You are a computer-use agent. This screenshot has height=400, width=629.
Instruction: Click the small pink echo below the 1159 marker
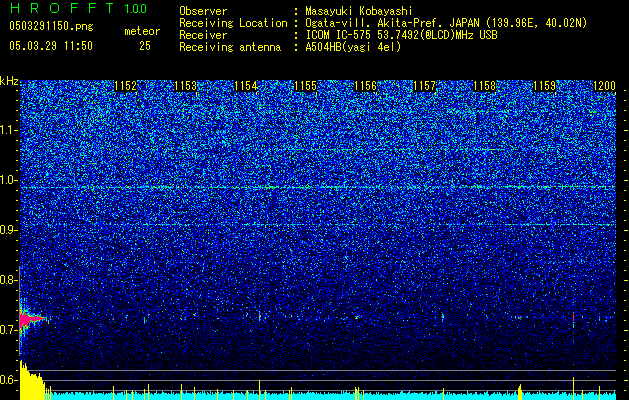573,317
